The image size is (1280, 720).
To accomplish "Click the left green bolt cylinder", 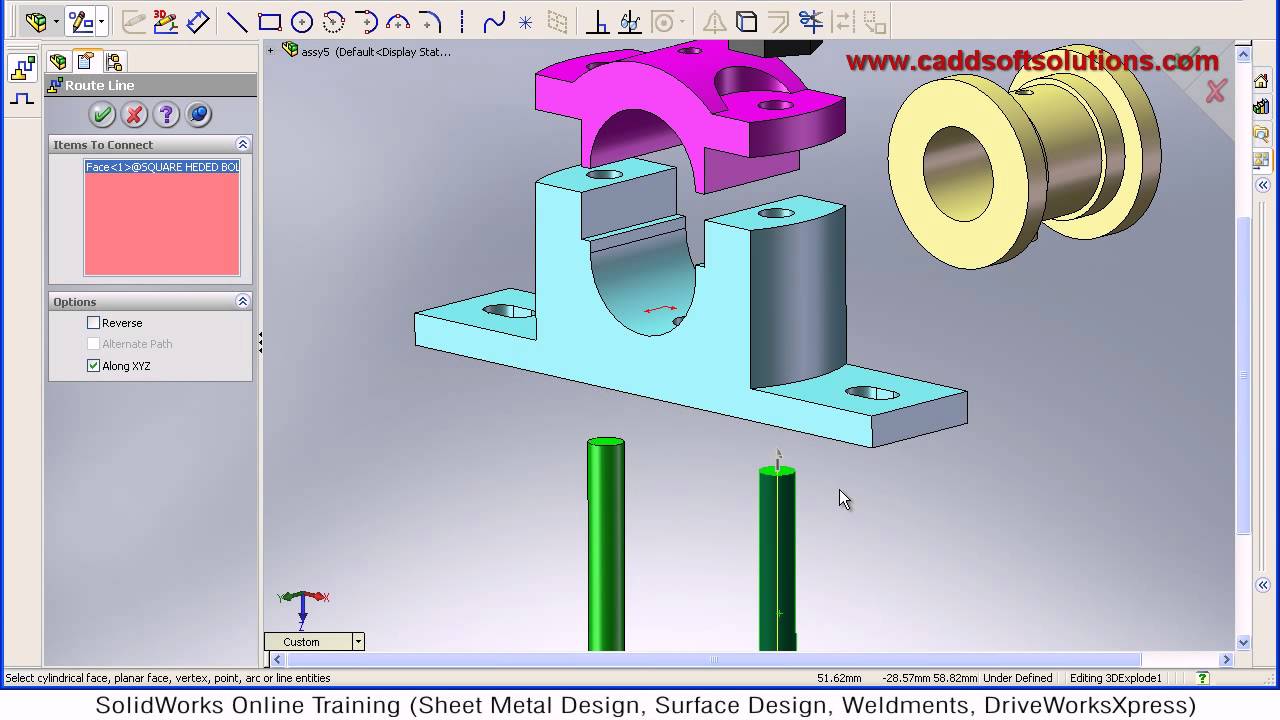I will coord(606,545).
